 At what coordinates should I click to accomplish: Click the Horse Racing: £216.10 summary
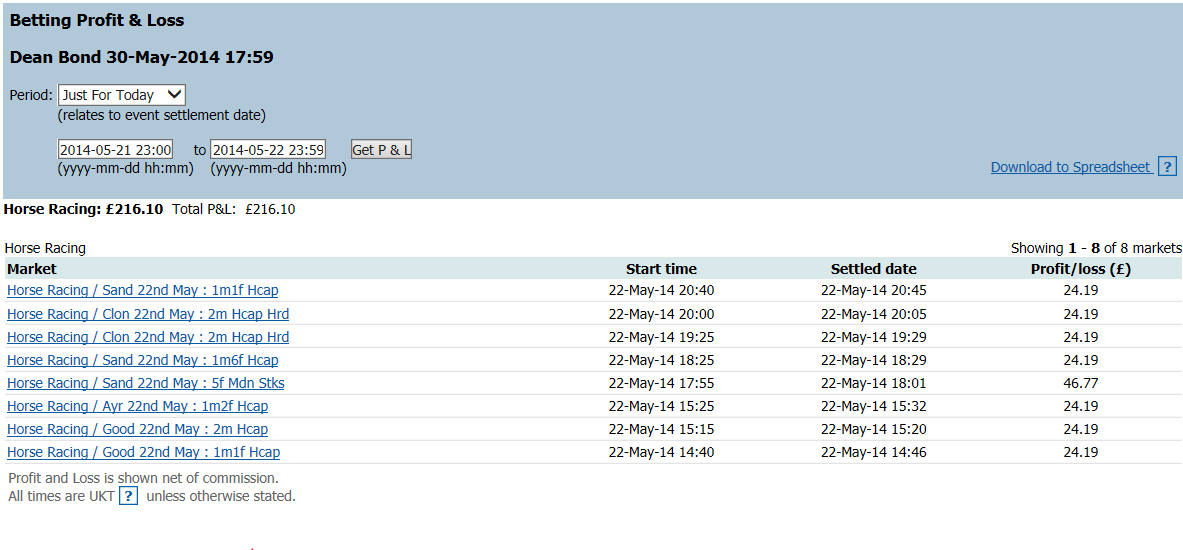83,209
